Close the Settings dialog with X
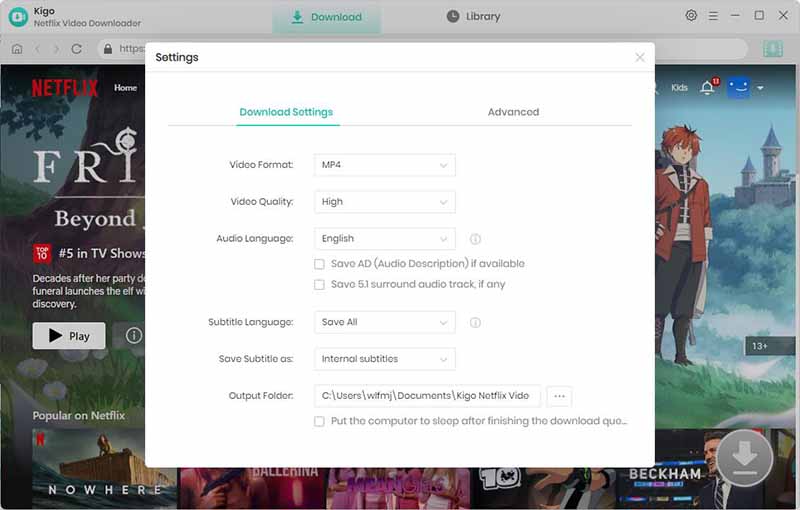800x510 pixels. click(640, 58)
